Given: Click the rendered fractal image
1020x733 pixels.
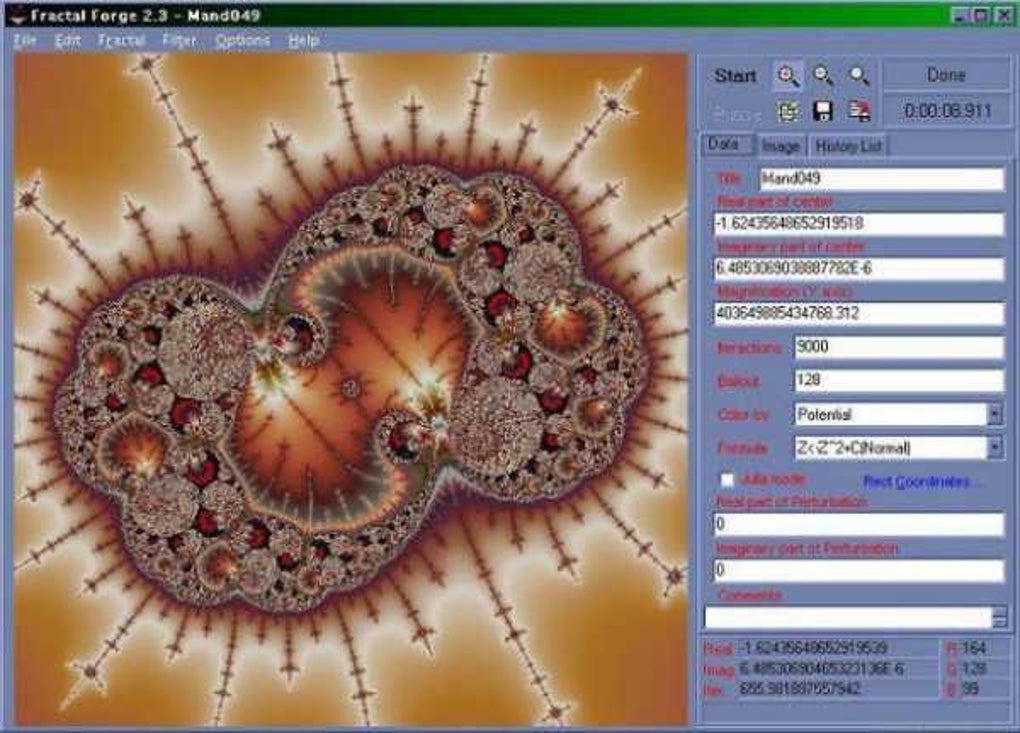Looking at the screenshot, I should (x=351, y=389).
